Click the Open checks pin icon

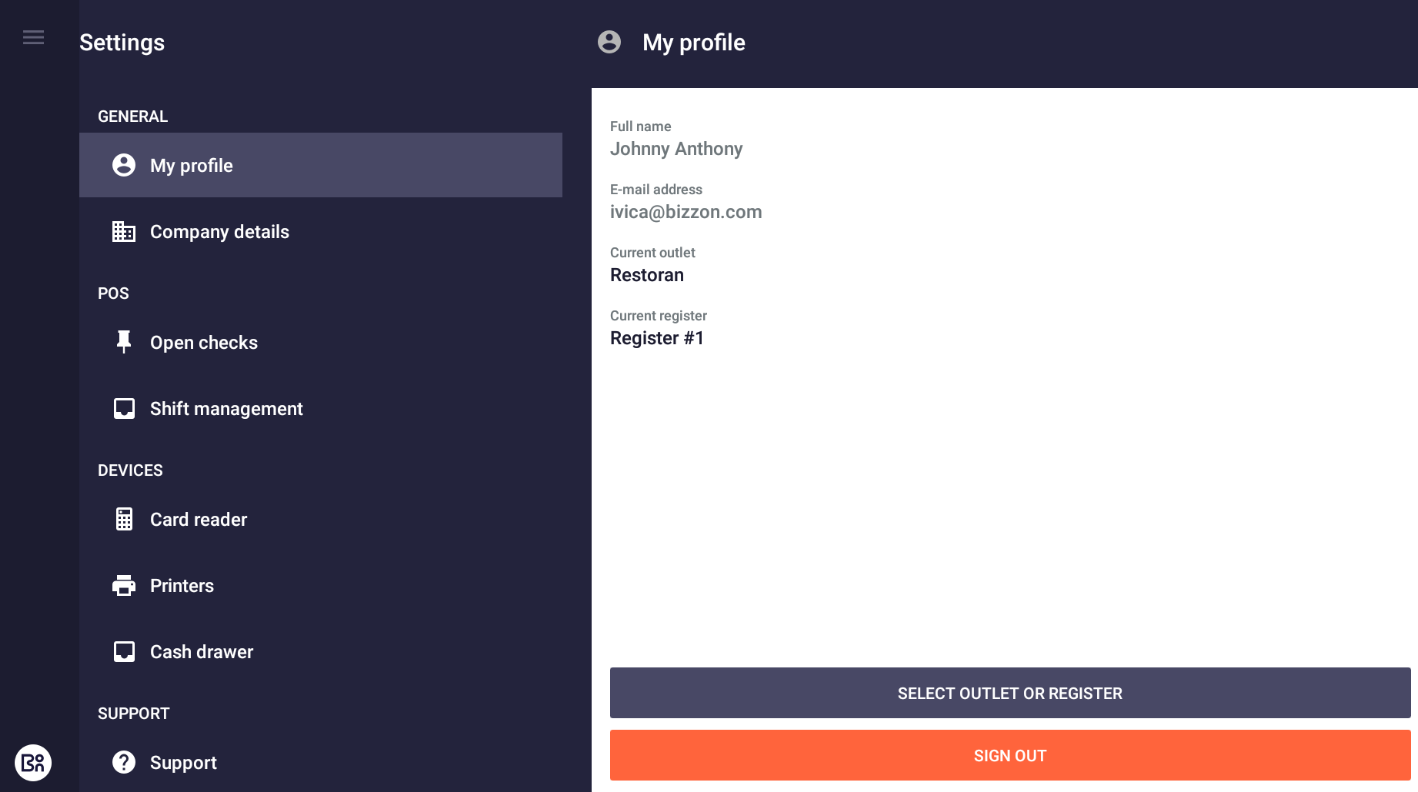click(124, 342)
